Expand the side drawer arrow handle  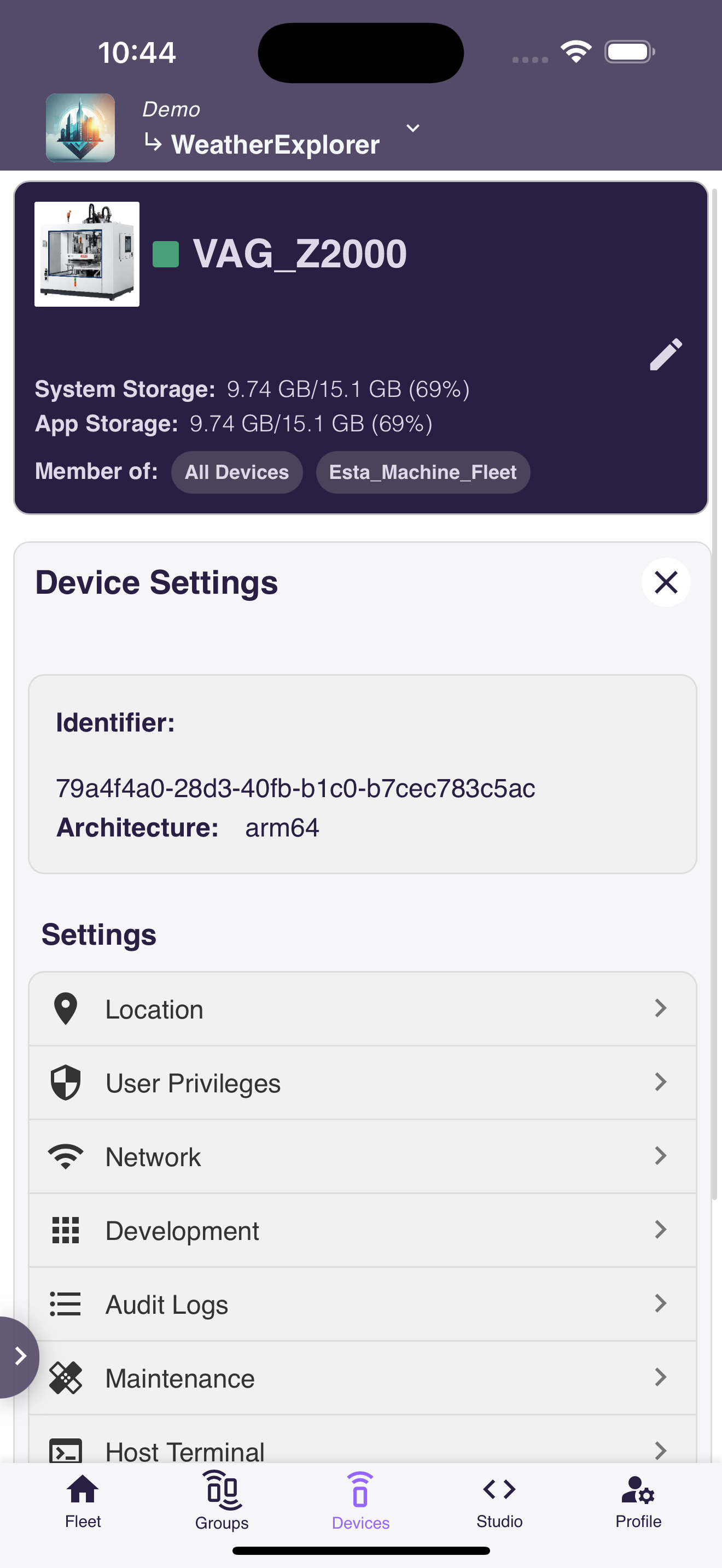19,1355
